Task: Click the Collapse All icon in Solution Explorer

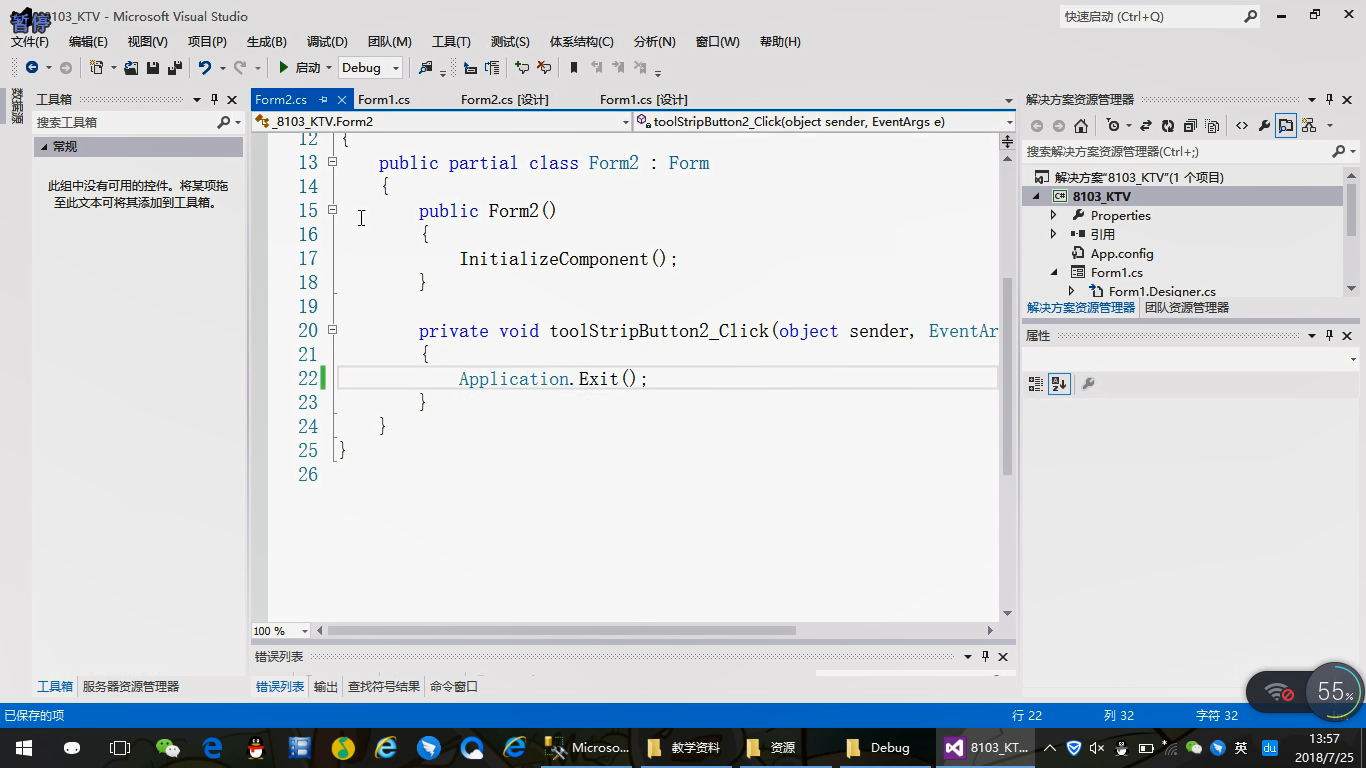Action: tap(1190, 125)
